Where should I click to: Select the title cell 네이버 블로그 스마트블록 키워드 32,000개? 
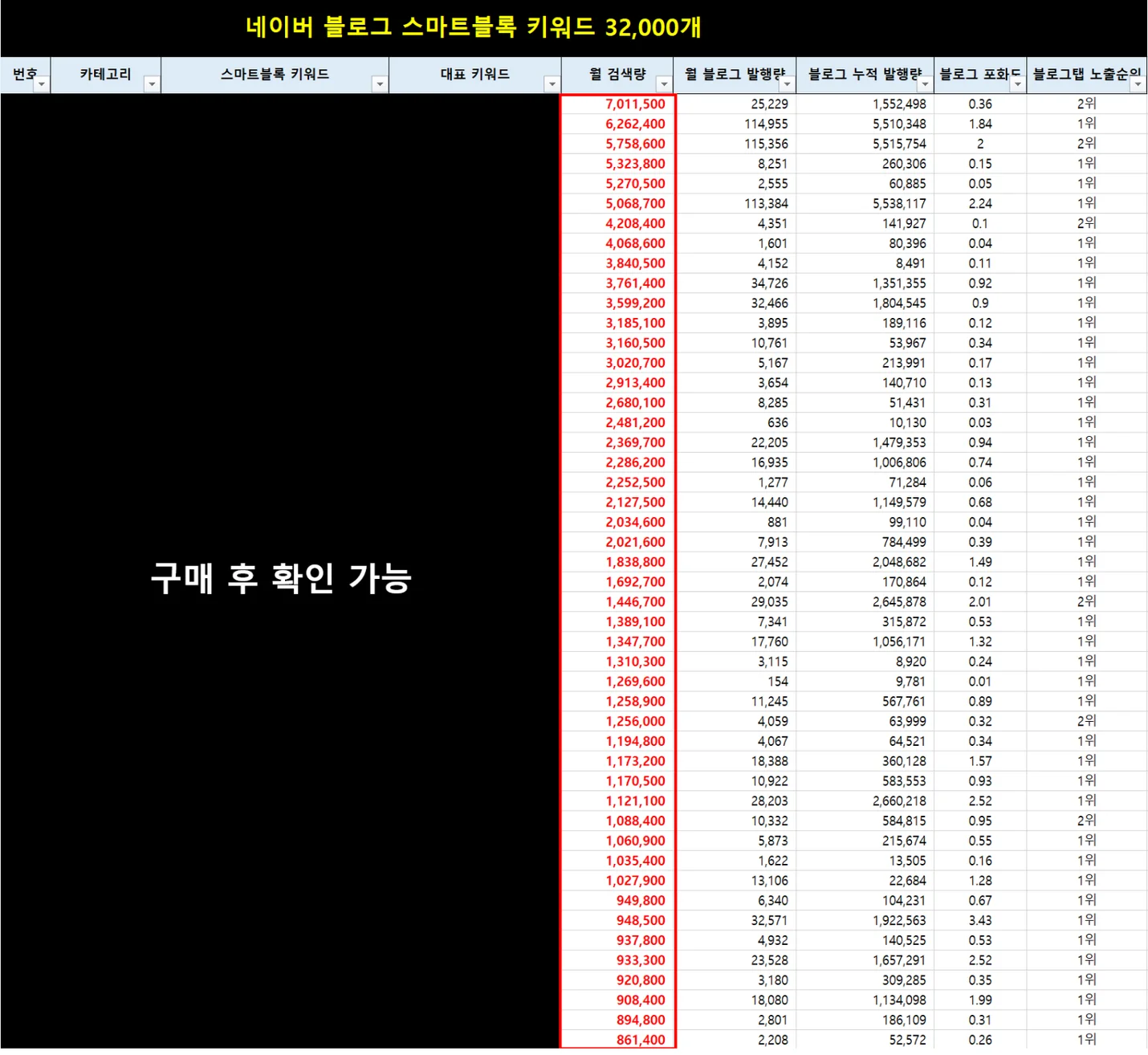tap(474, 27)
